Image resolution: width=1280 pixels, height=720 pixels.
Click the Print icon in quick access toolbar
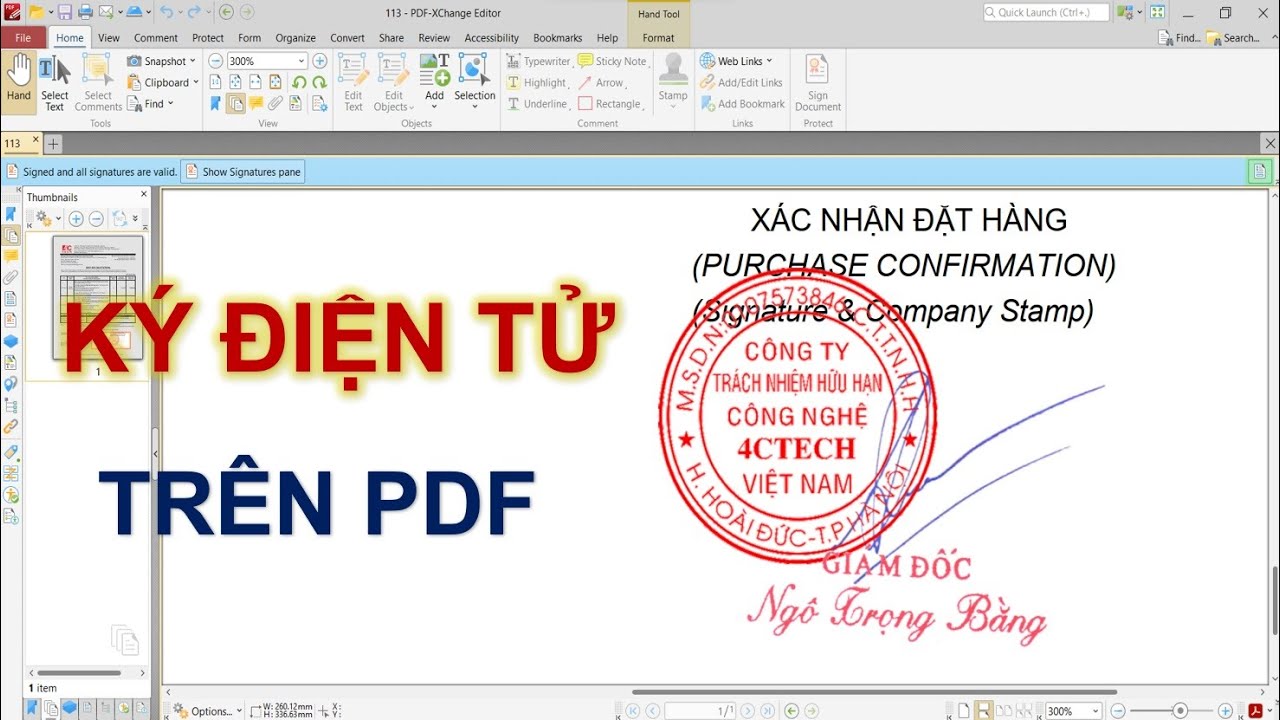point(85,12)
